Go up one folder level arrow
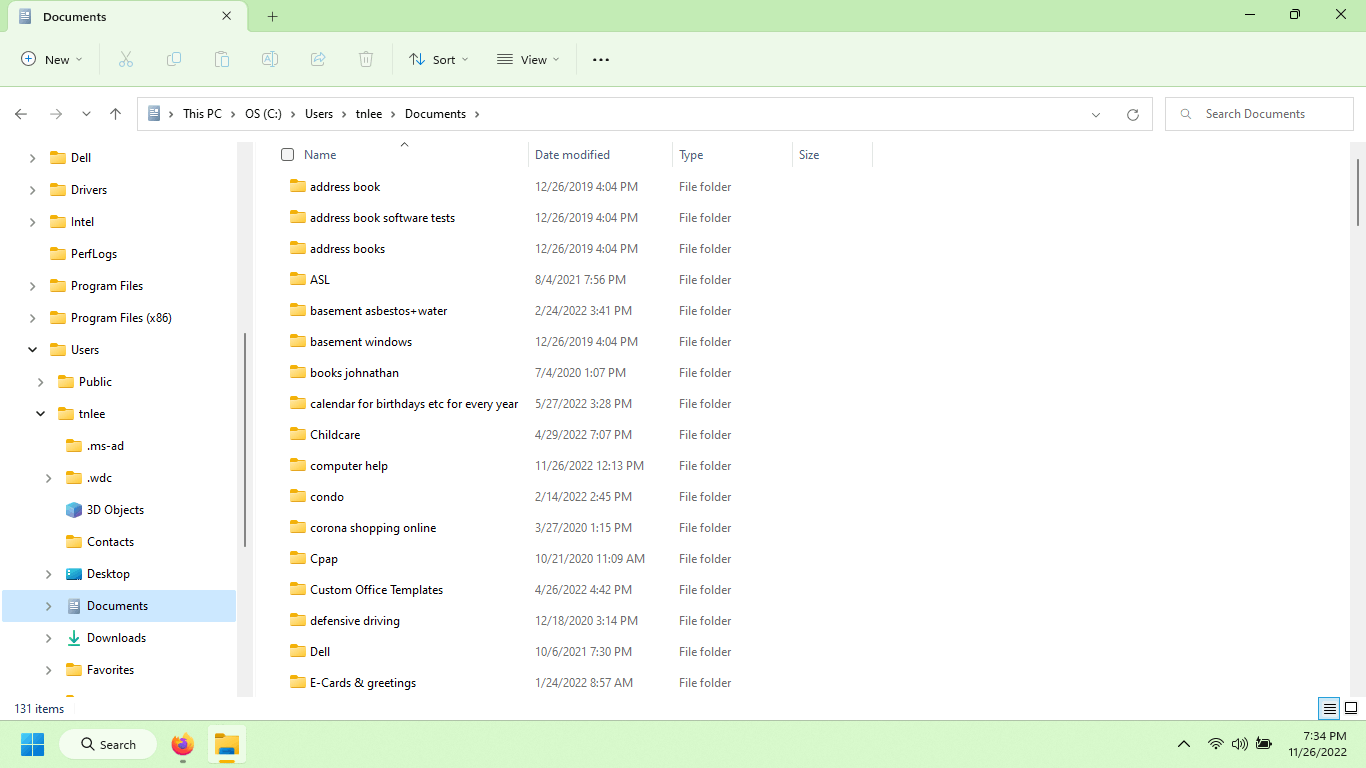This screenshot has width=1366, height=768. [116, 114]
